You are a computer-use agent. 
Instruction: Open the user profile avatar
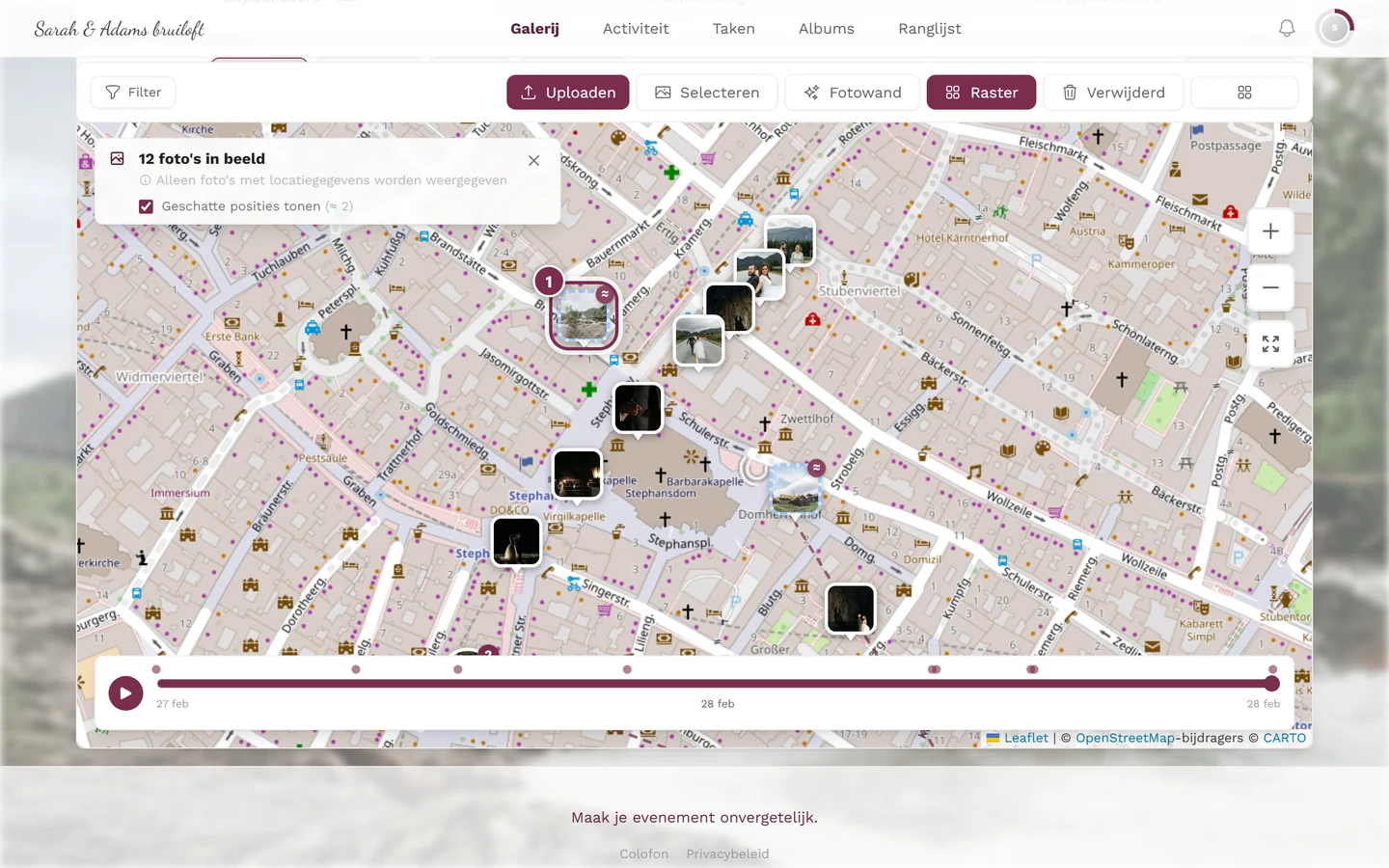click(1335, 29)
